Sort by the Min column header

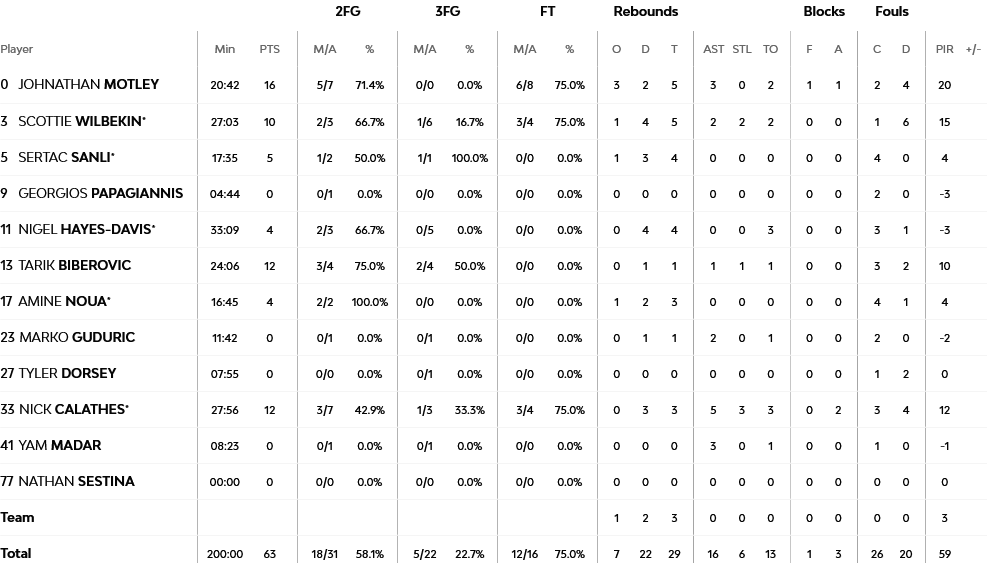point(224,49)
